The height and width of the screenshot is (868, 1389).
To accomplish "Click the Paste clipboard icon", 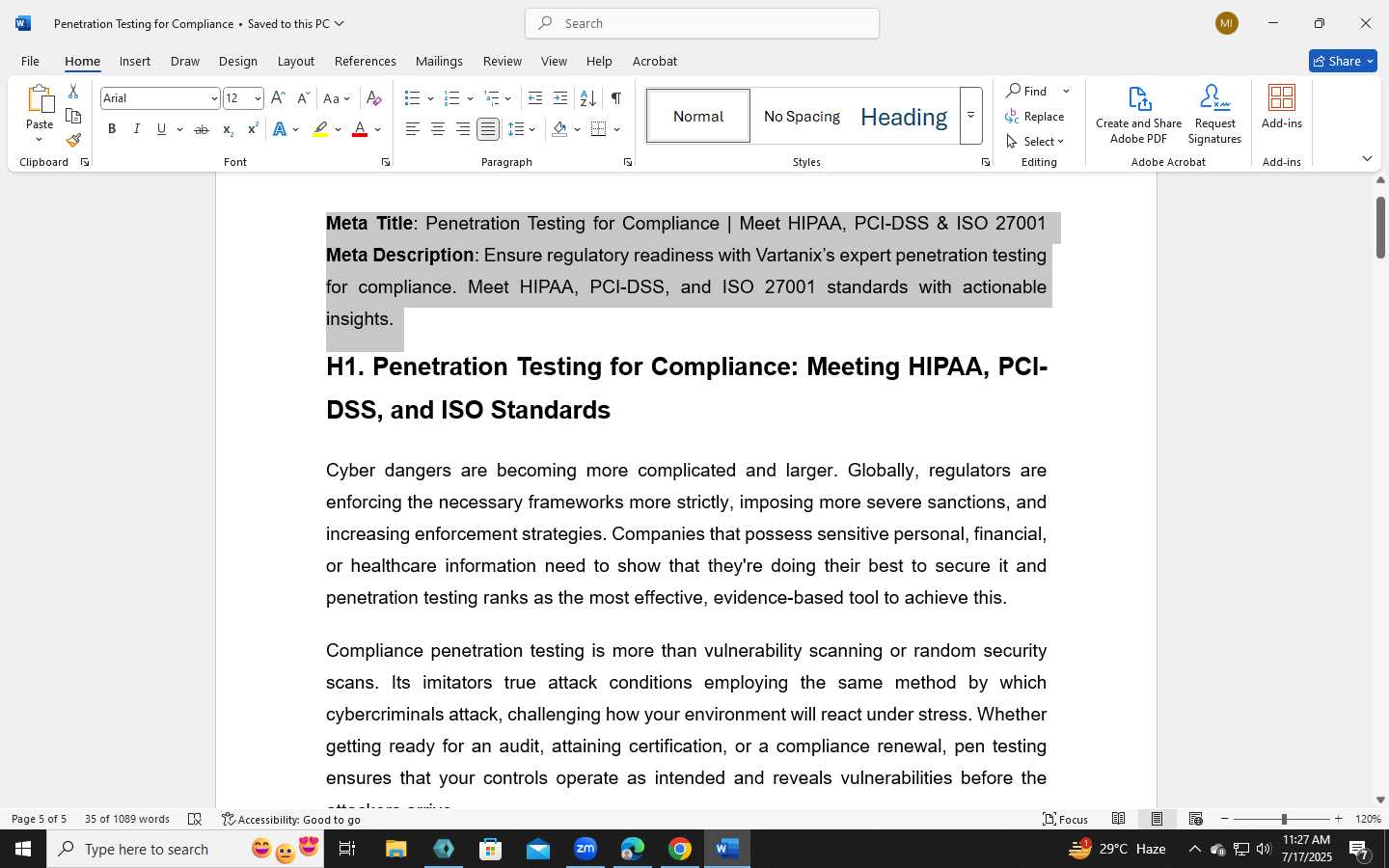I will coord(40,99).
